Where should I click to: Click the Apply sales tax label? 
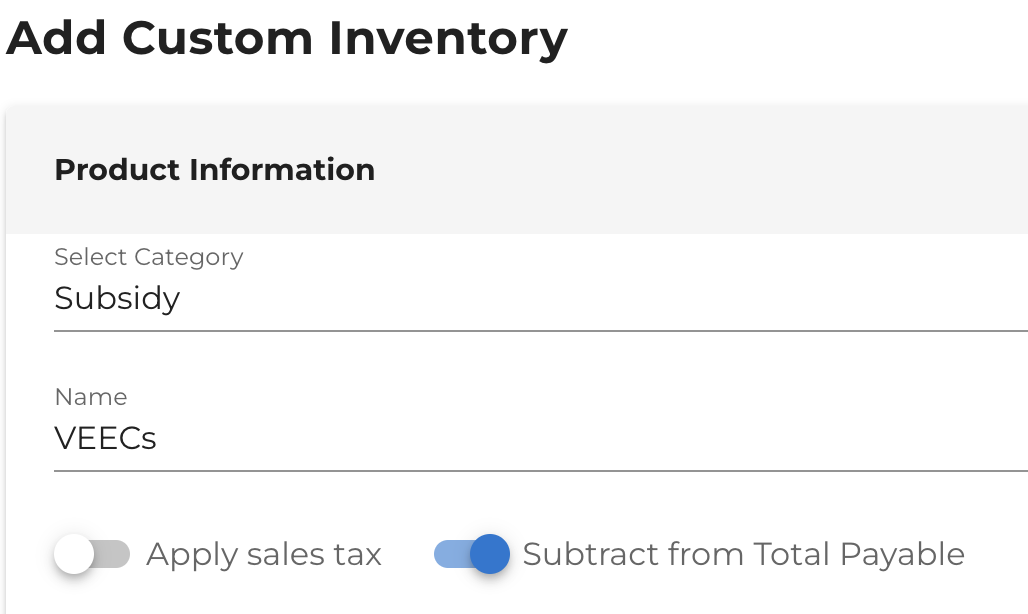[x=264, y=554]
